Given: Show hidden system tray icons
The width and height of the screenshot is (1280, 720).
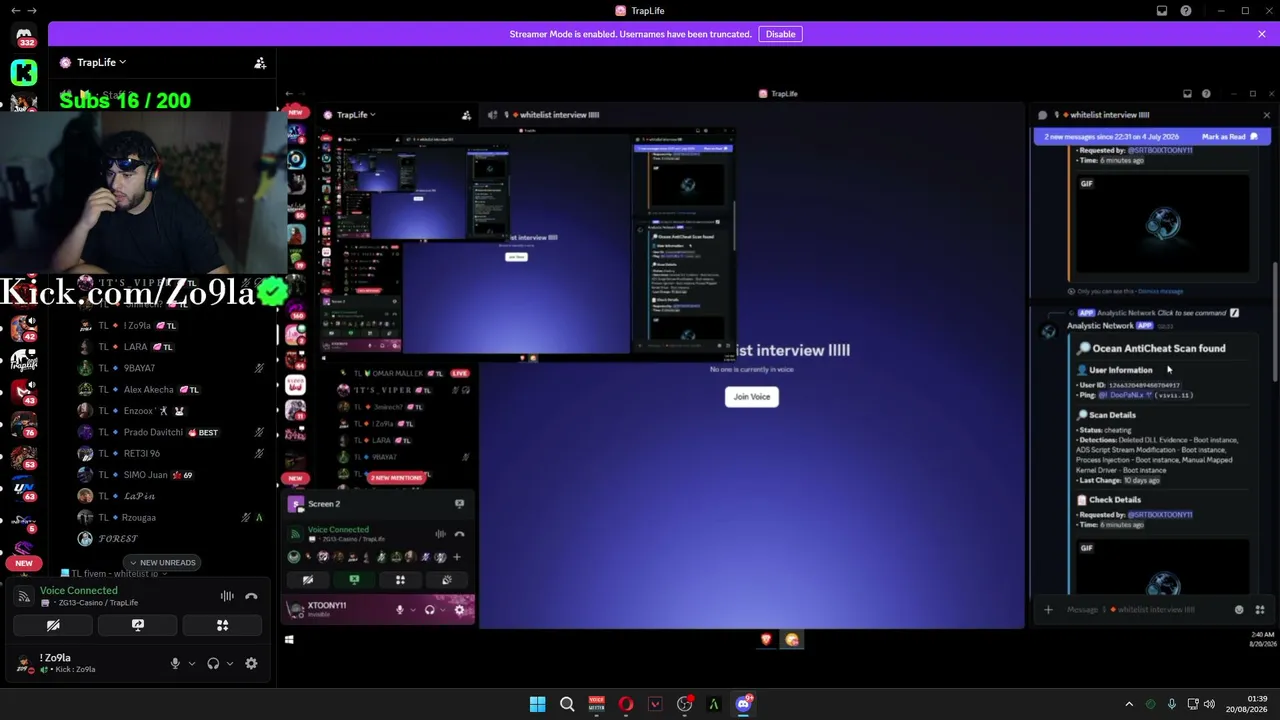Looking at the screenshot, I should click(1129, 704).
